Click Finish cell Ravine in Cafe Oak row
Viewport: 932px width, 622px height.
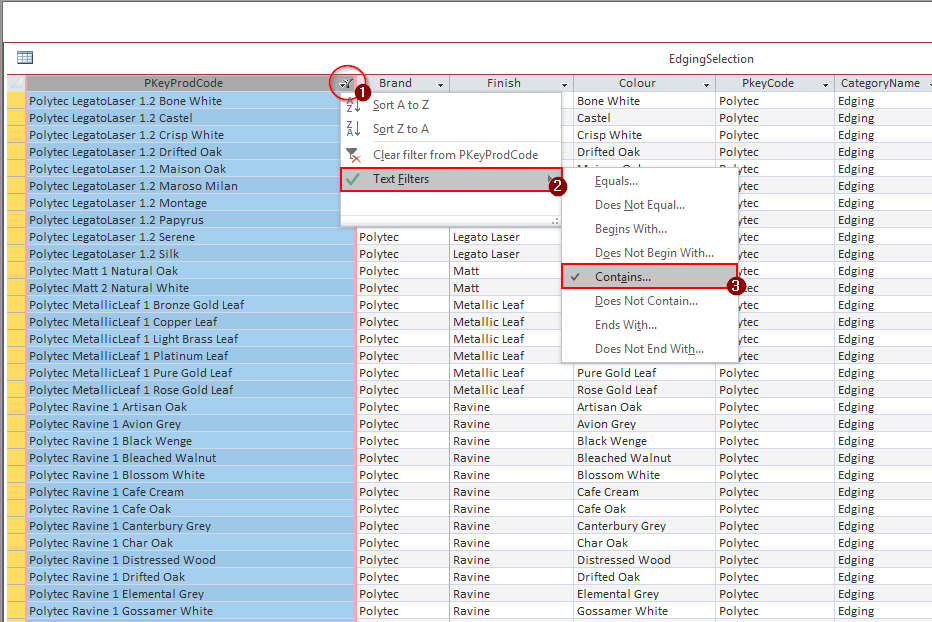(x=511, y=509)
